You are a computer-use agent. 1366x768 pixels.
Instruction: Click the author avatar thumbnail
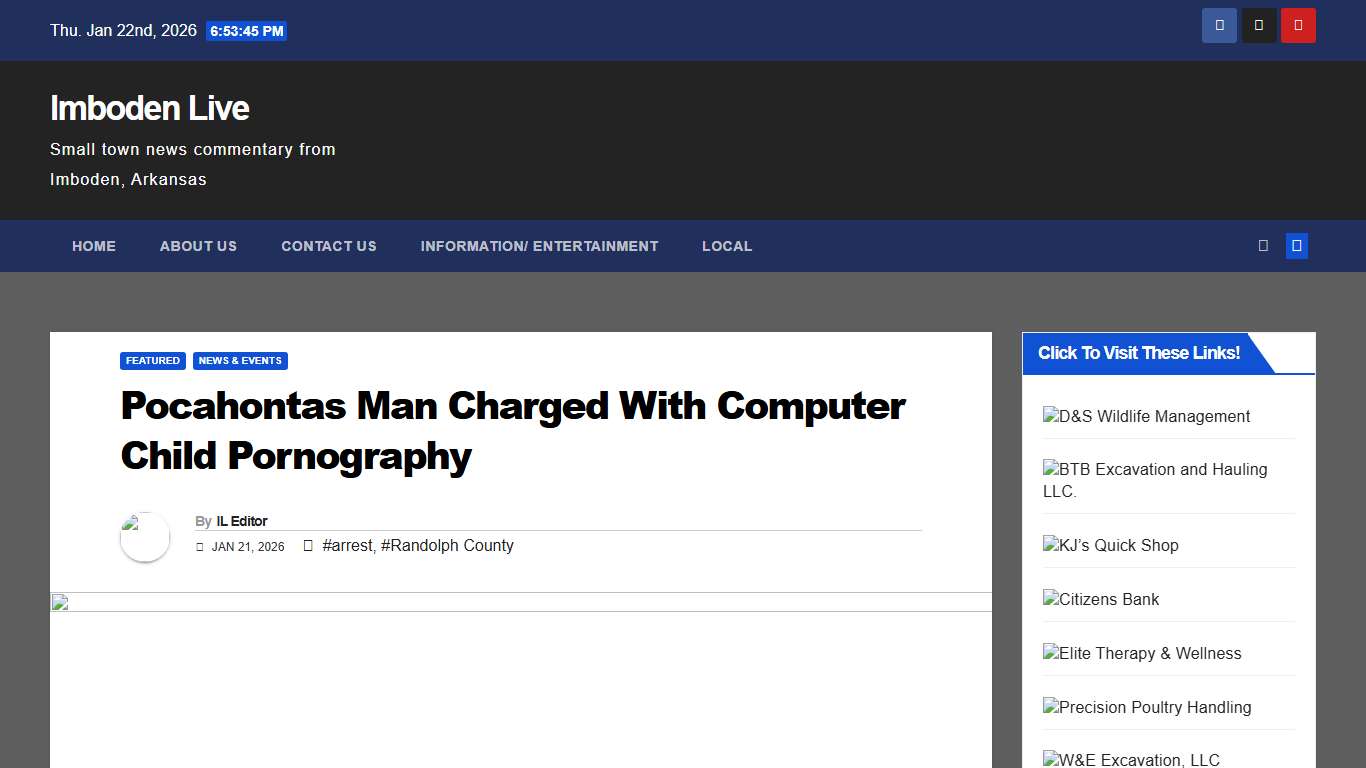click(x=144, y=537)
